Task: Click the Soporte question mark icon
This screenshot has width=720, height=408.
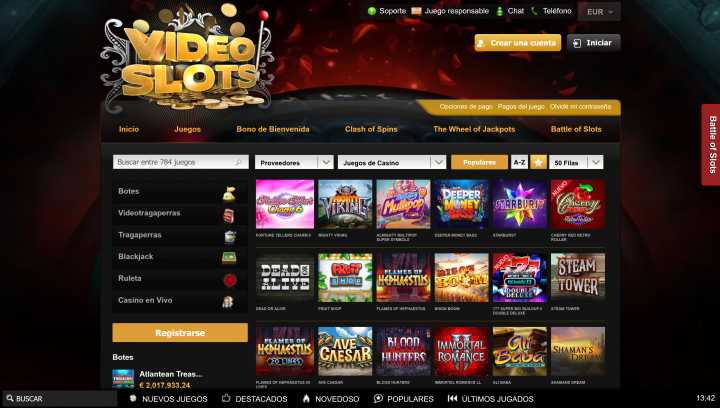Action: tap(372, 11)
